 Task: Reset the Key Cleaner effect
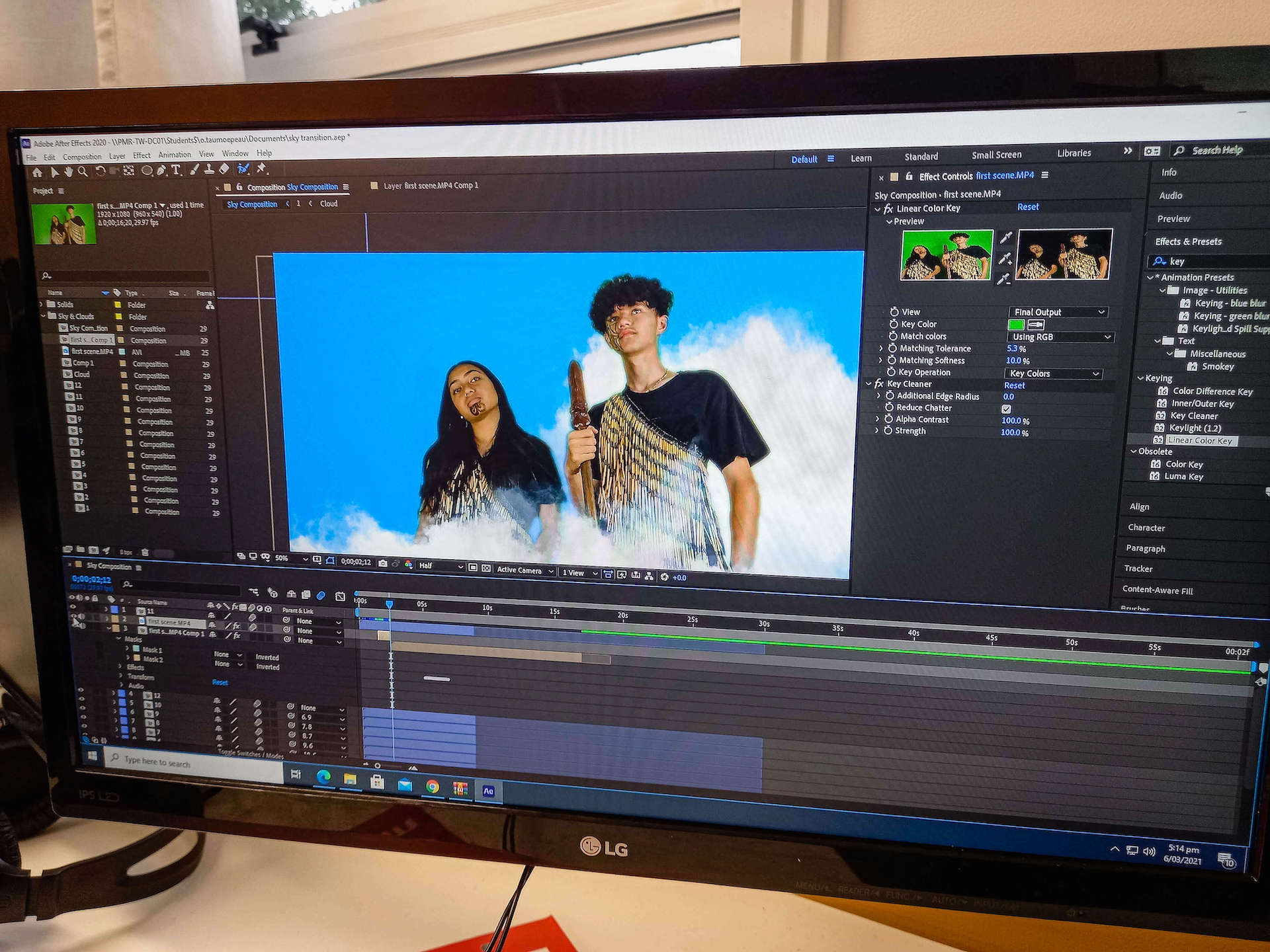(1014, 385)
